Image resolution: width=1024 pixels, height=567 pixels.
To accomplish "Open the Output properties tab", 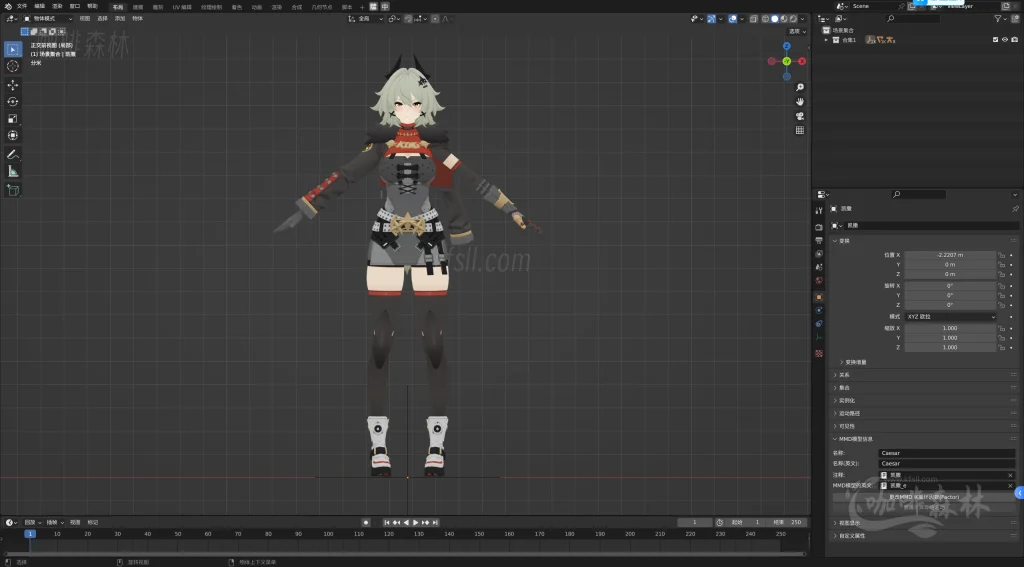I will click(819, 240).
